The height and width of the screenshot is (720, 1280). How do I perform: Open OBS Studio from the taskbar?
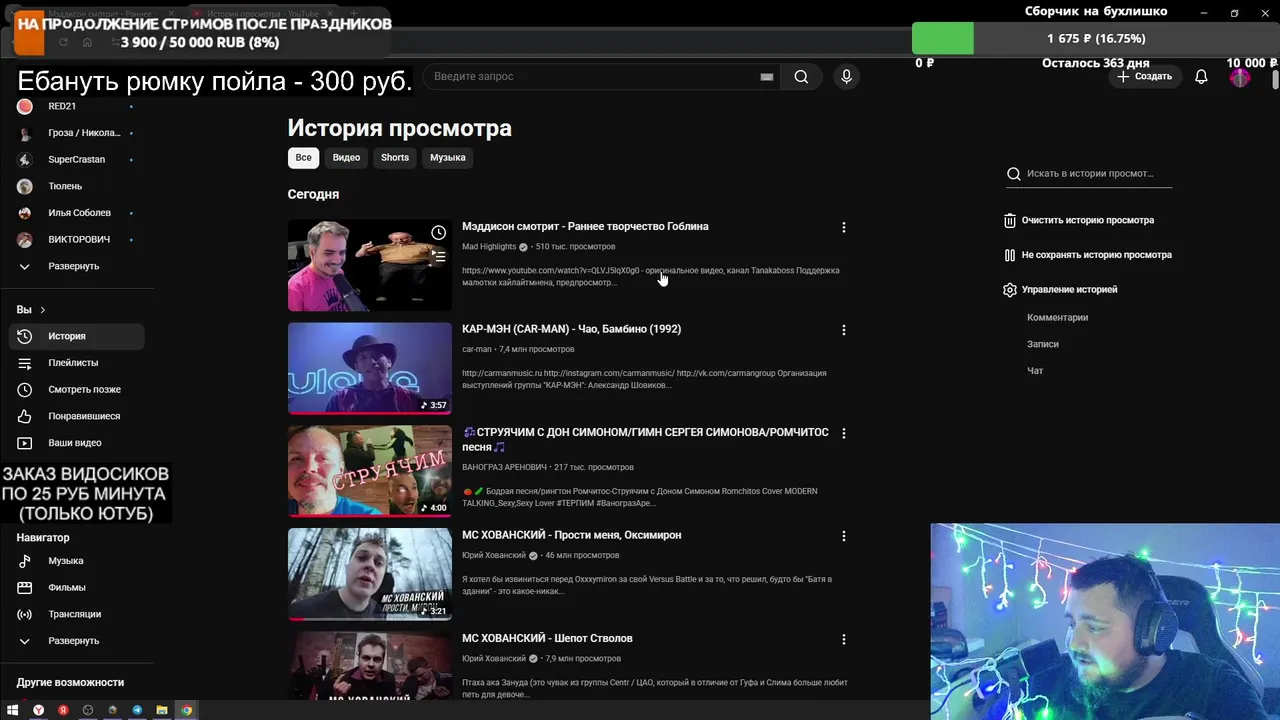[x=88, y=710]
